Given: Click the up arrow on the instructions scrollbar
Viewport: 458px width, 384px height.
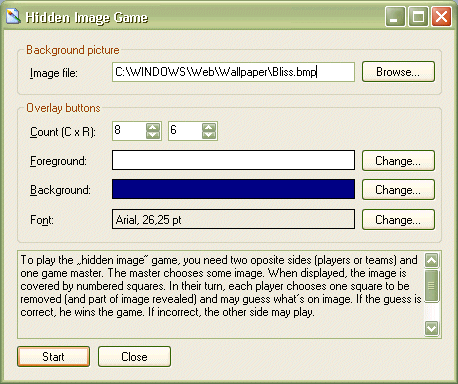Looking at the screenshot, I should coord(432,260).
